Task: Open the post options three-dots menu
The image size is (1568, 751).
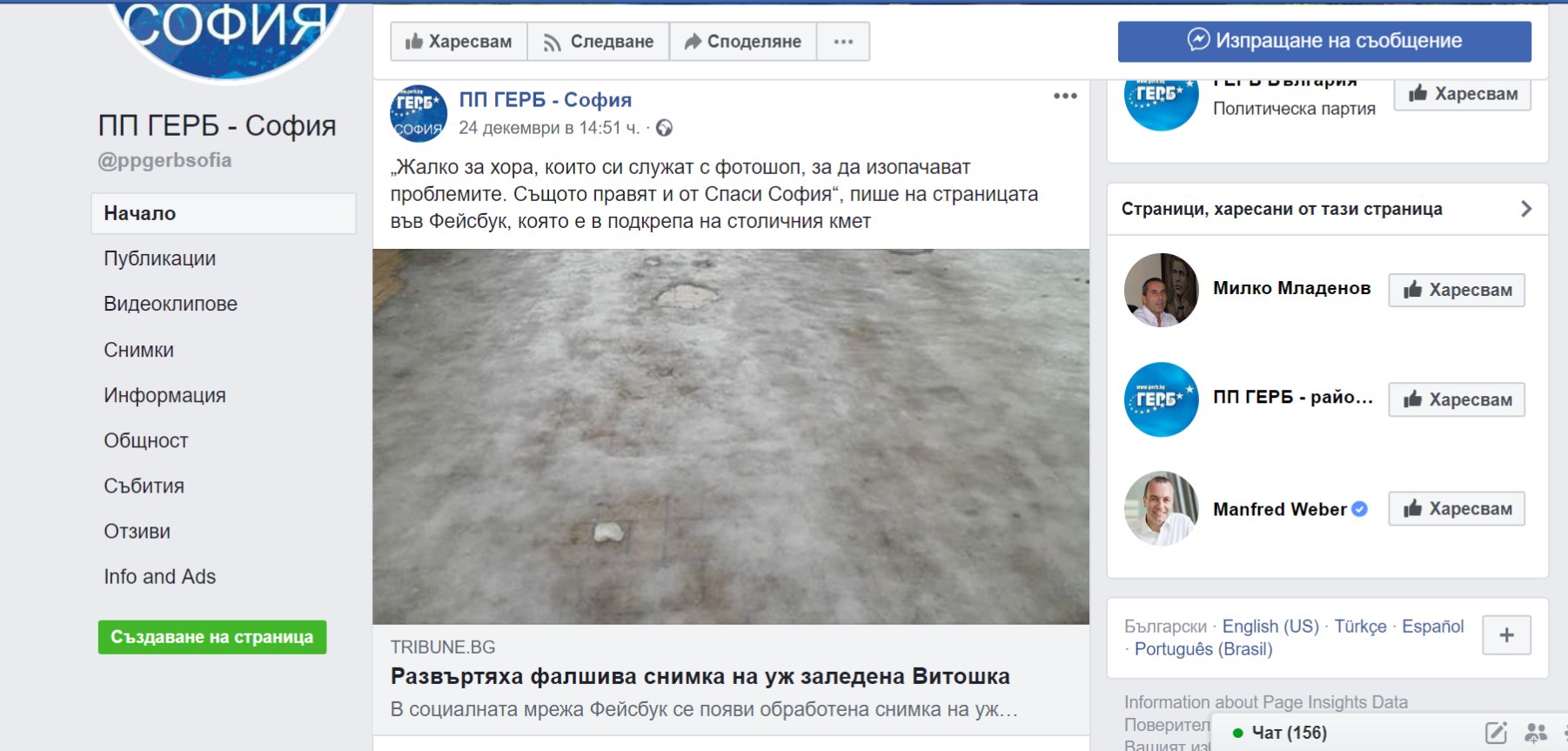Action: [x=1065, y=96]
